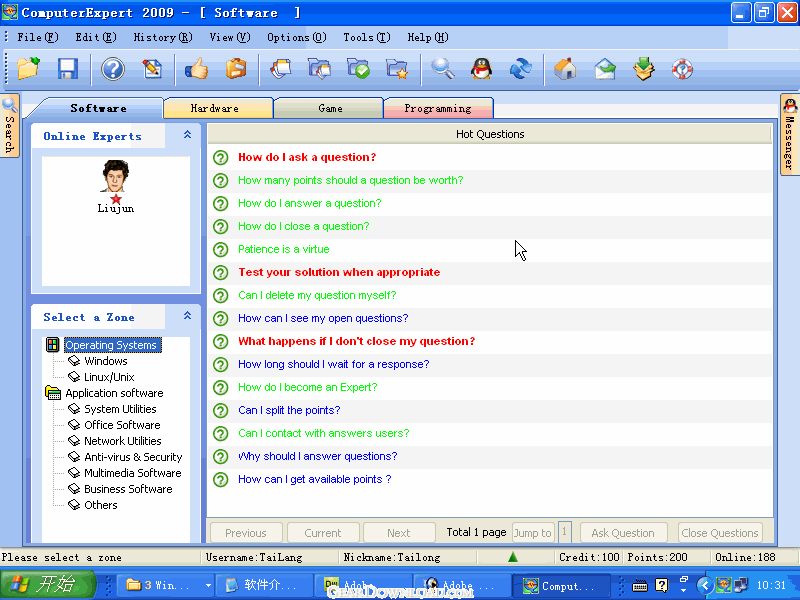Screen dimensions: 800x600
Task: Select the Windows zone
Action: click(106, 361)
